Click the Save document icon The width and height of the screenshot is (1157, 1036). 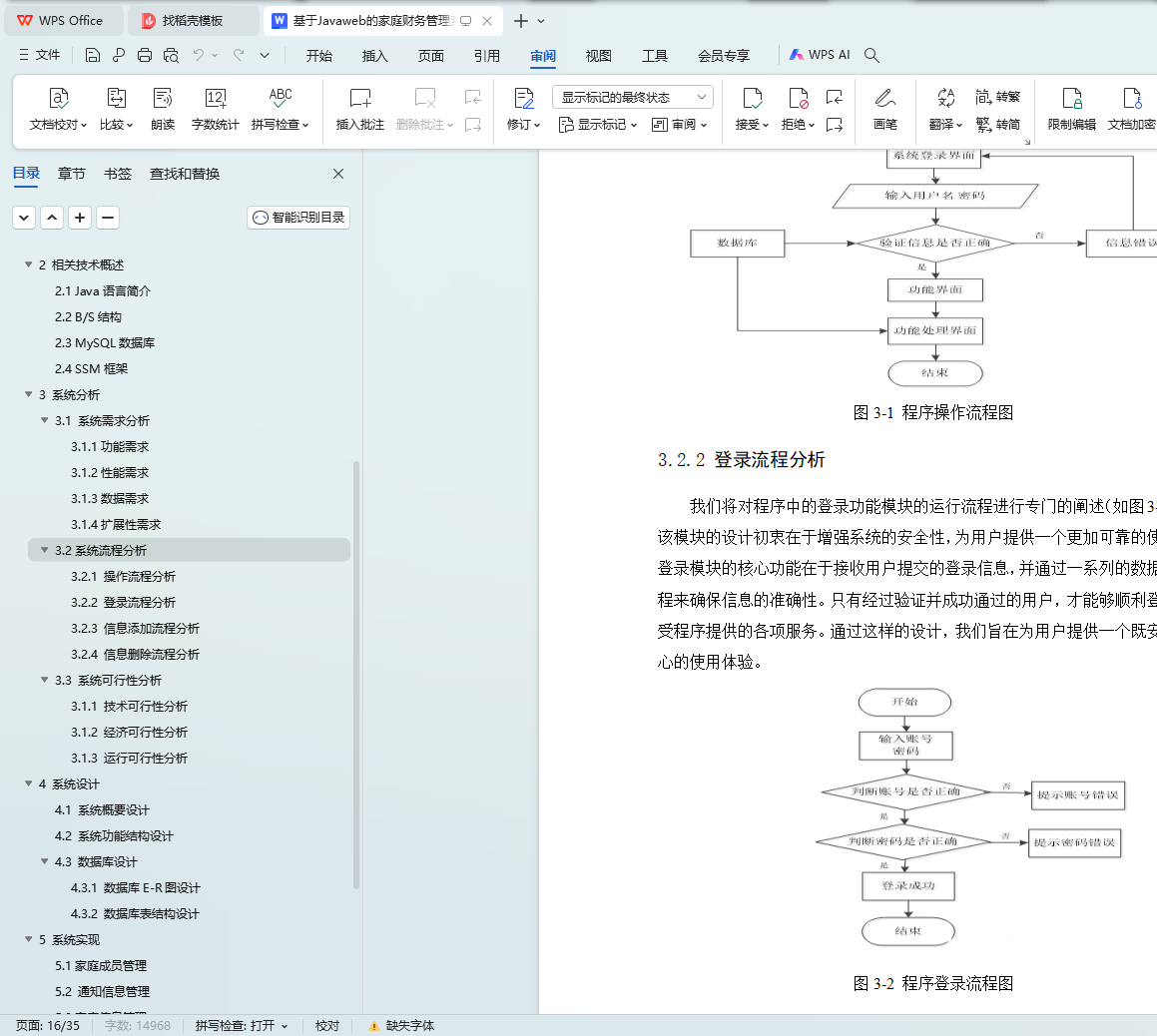[x=92, y=55]
